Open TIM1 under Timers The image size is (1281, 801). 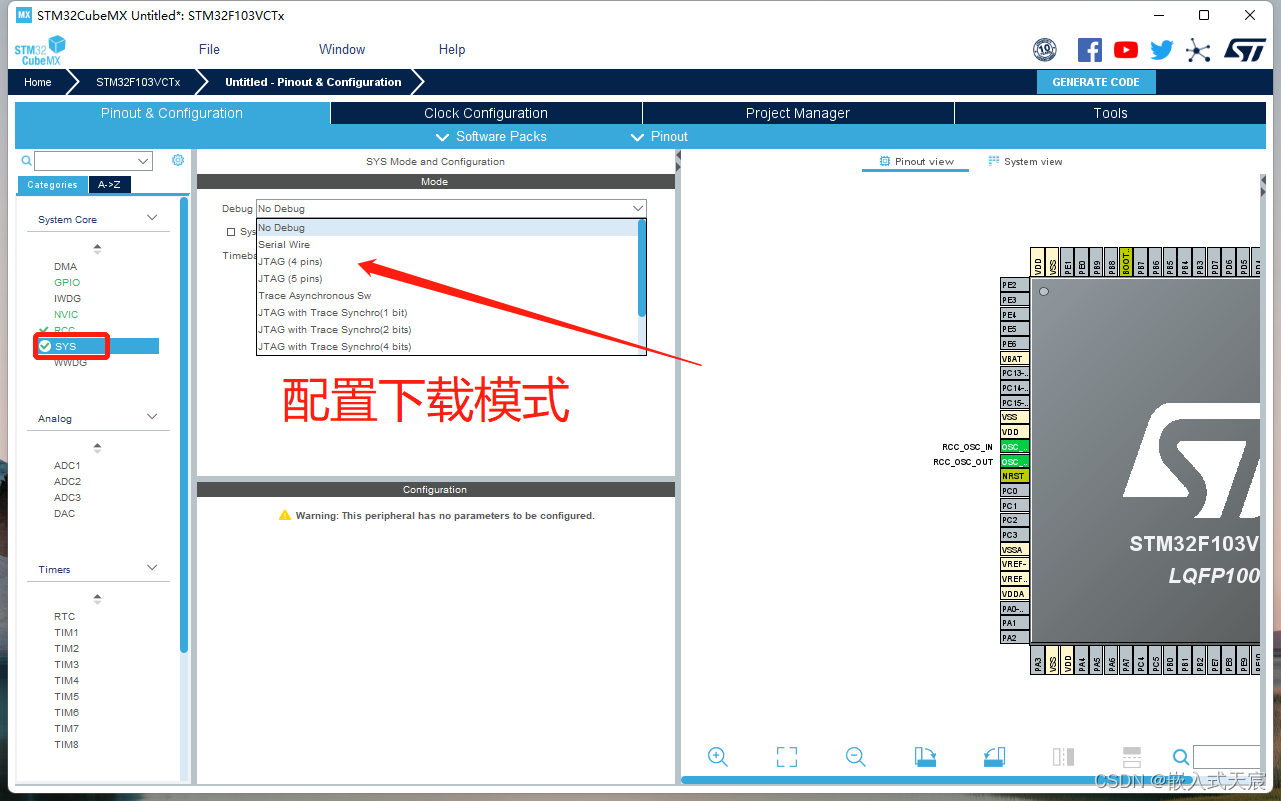(66, 632)
